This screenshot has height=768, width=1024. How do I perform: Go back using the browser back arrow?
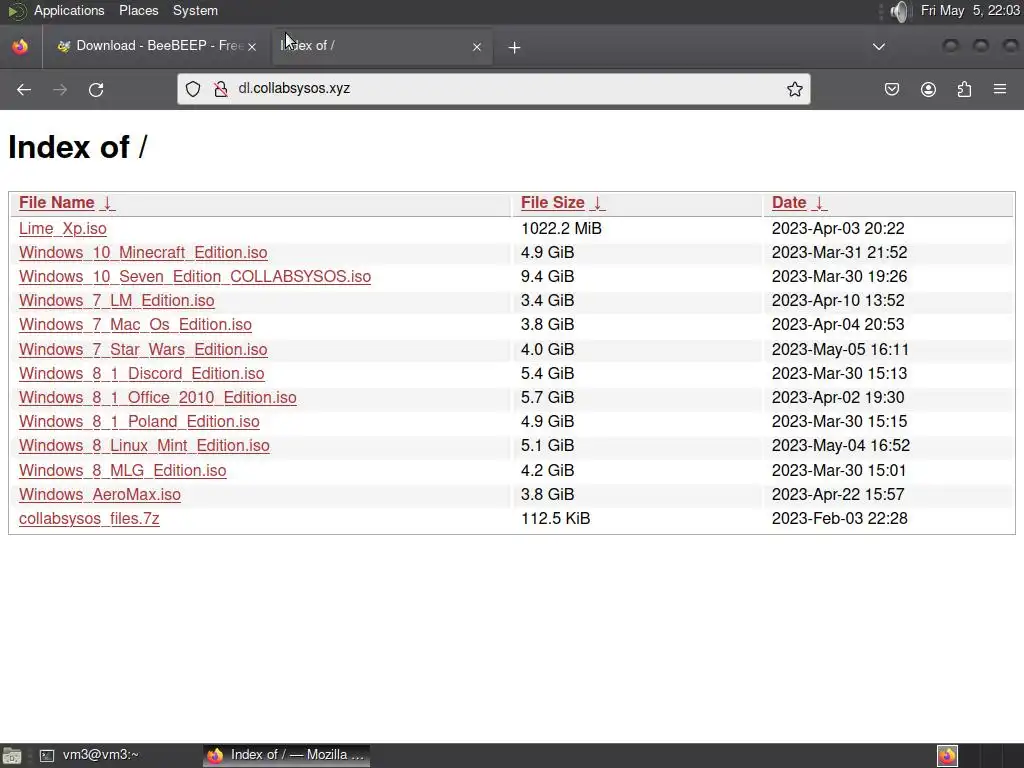(x=24, y=89)
